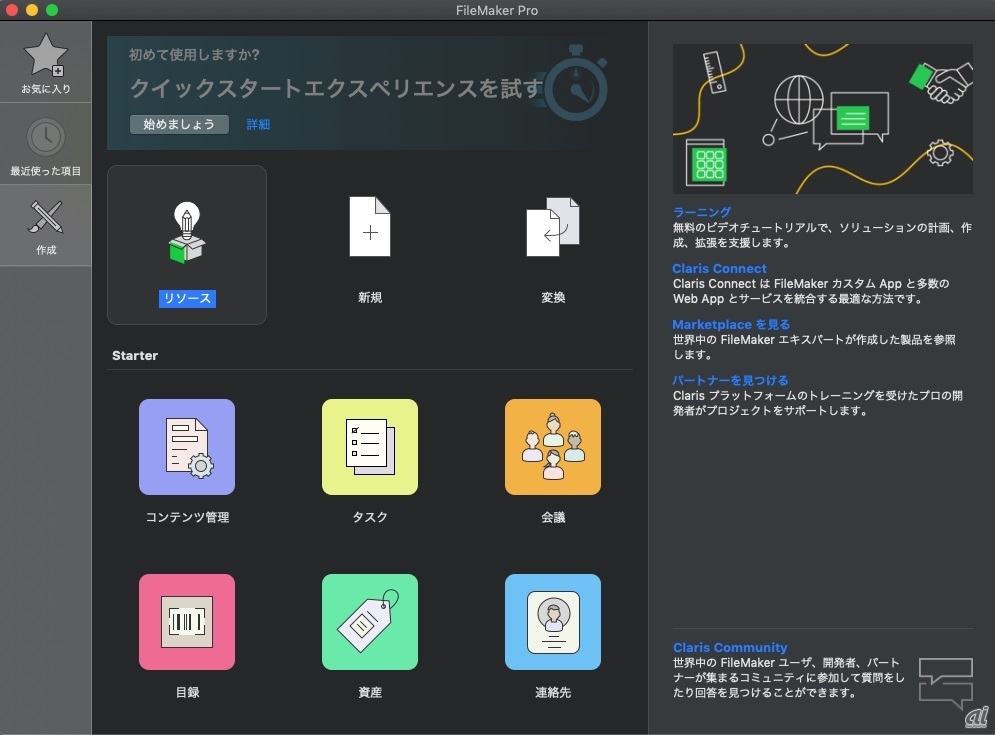Click the 最近使った項目 tab label
Viewport: 995px width, 735px height.
tap(46, 171)
